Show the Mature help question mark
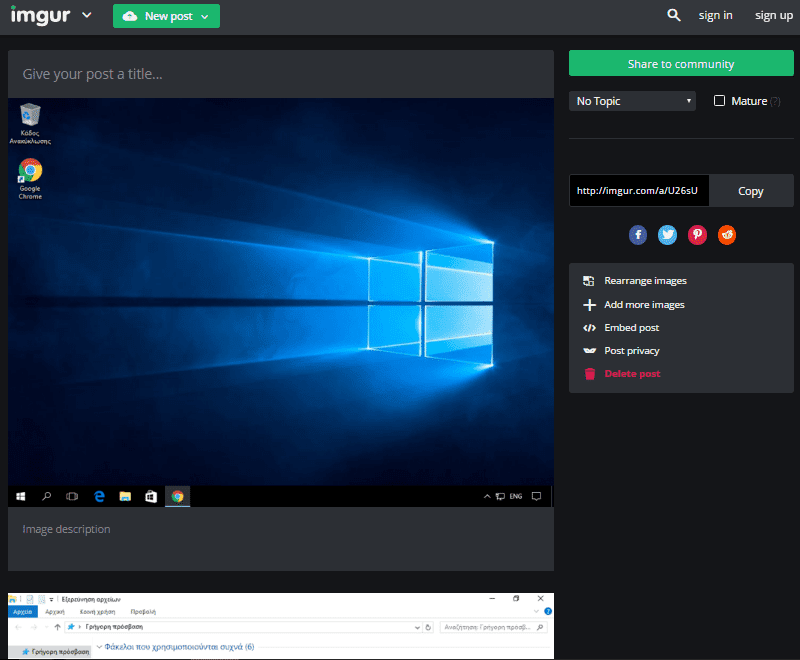This screenshot has width=800, height=660. 775,101
